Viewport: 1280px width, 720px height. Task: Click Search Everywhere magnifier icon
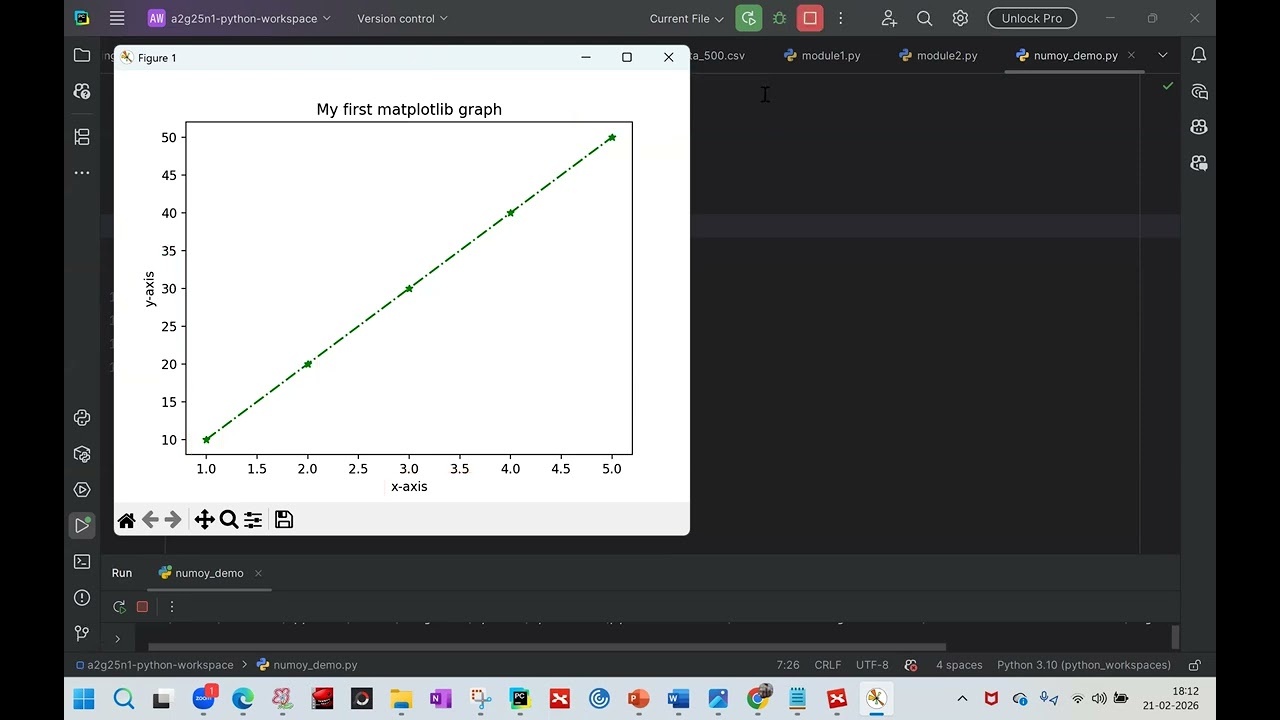pyautogui.click(x=925, y=18)
